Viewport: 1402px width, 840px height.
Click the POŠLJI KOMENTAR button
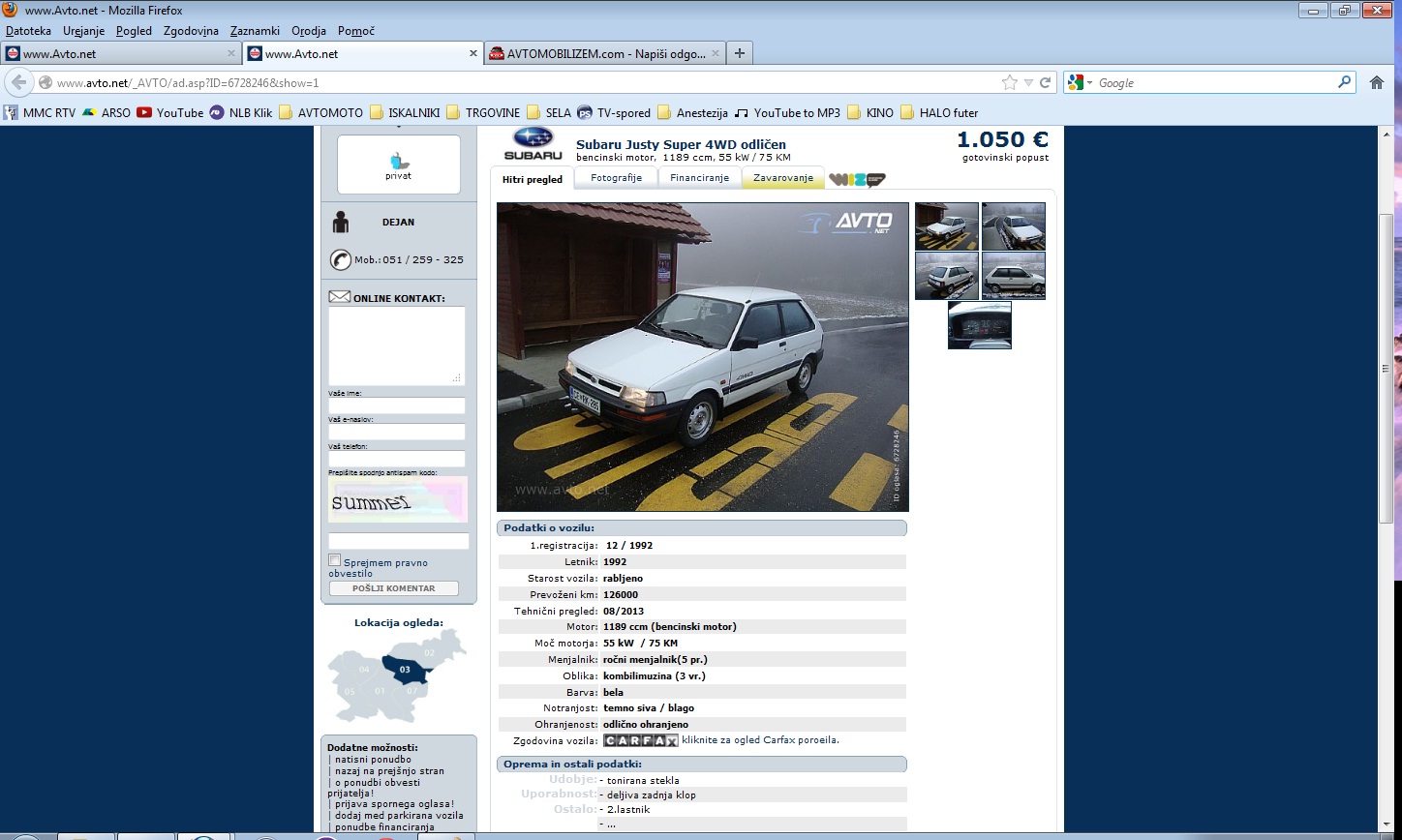point(393,588)
